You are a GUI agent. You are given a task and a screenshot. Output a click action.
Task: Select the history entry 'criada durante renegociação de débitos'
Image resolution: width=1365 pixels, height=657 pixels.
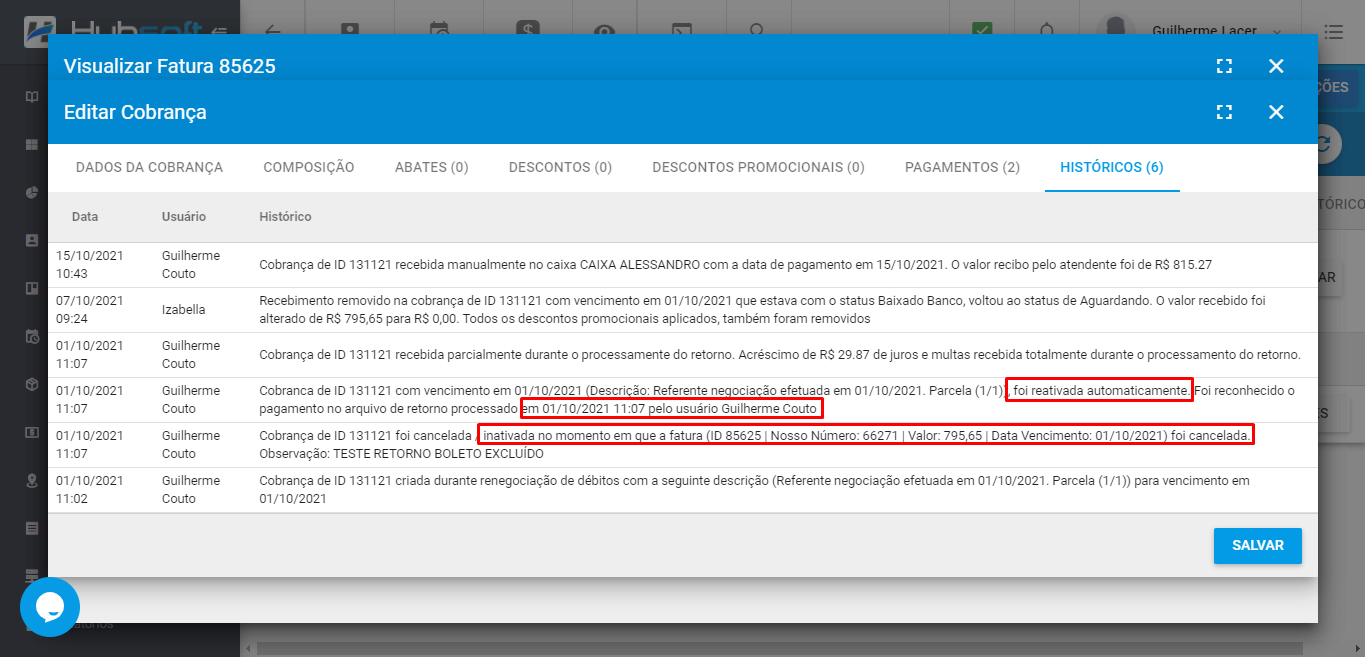coord(754,490)
